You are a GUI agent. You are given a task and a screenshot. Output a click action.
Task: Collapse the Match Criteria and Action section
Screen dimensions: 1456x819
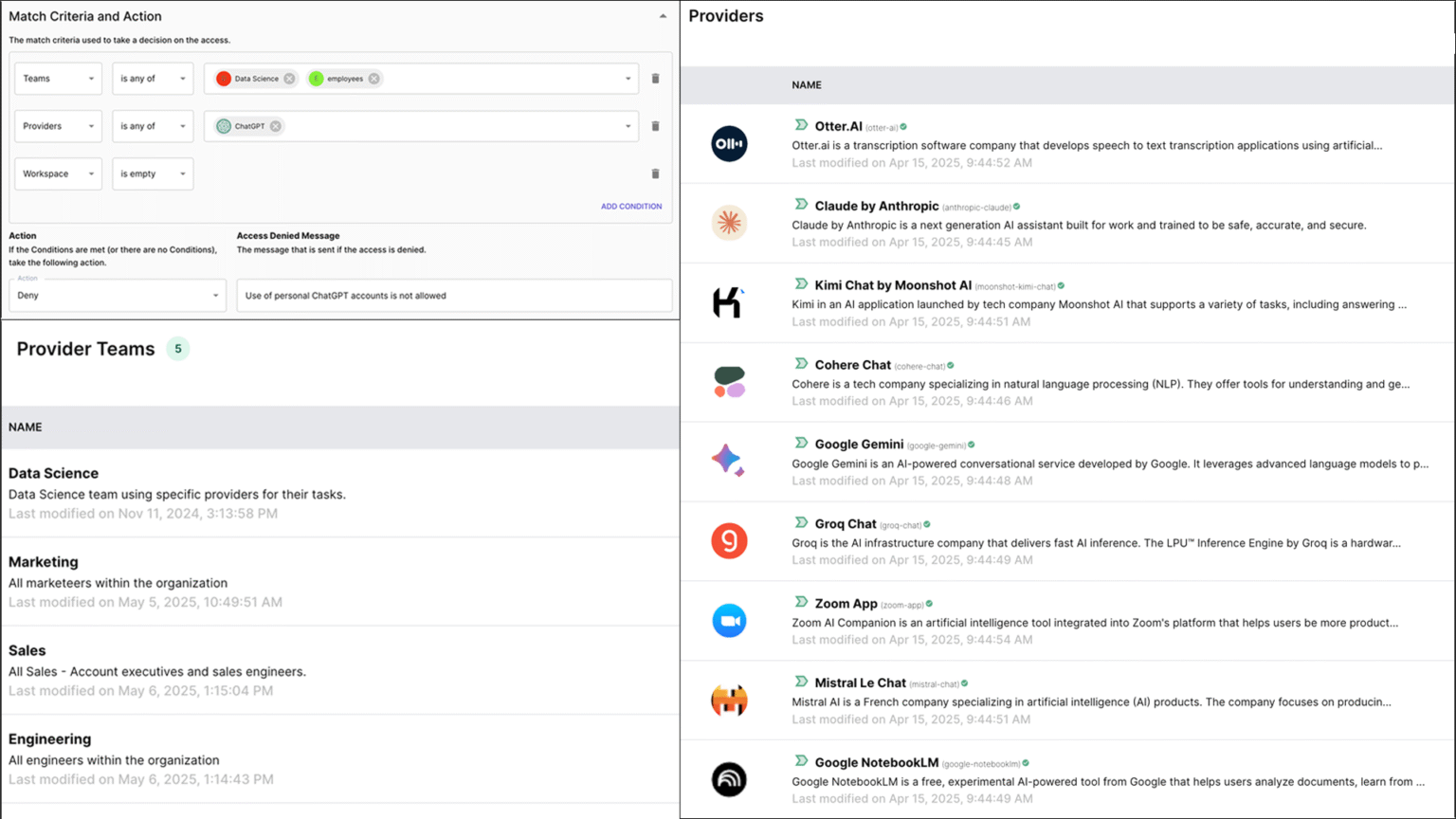[663, 16]
